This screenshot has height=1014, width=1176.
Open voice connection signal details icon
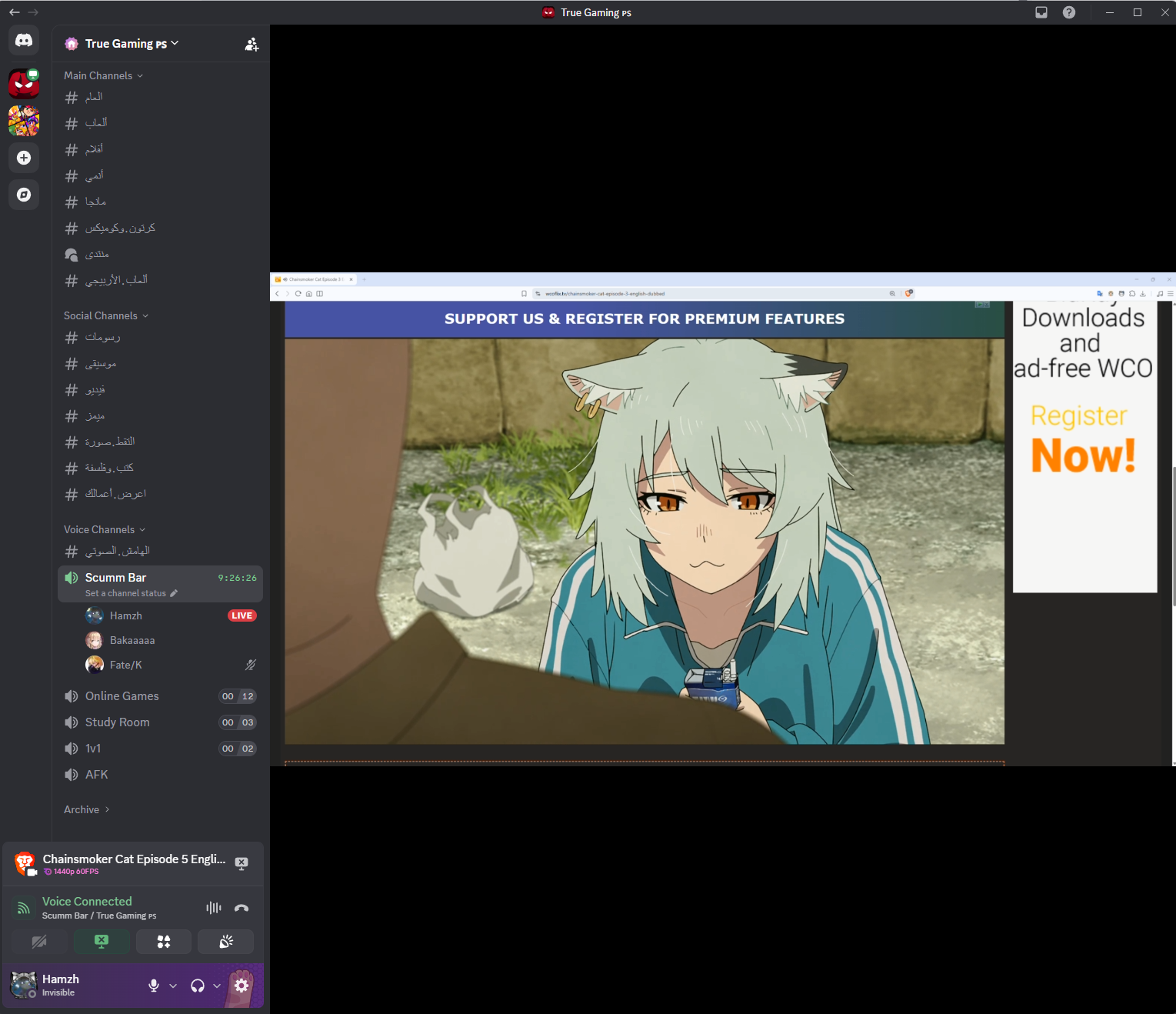(24, 908)
